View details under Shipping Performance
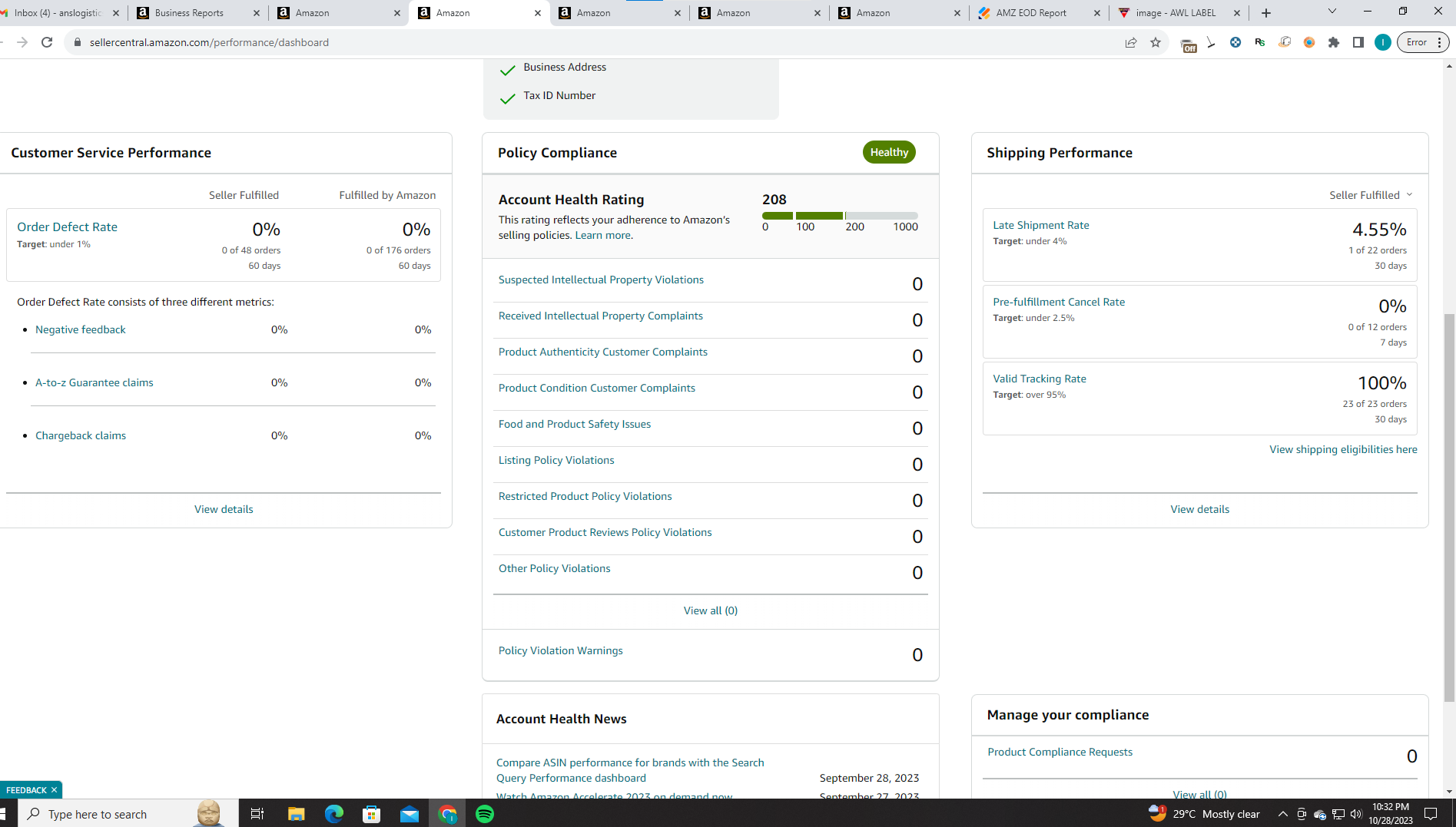This screenshot has height=827, width=1456. tap(1199, 509)
